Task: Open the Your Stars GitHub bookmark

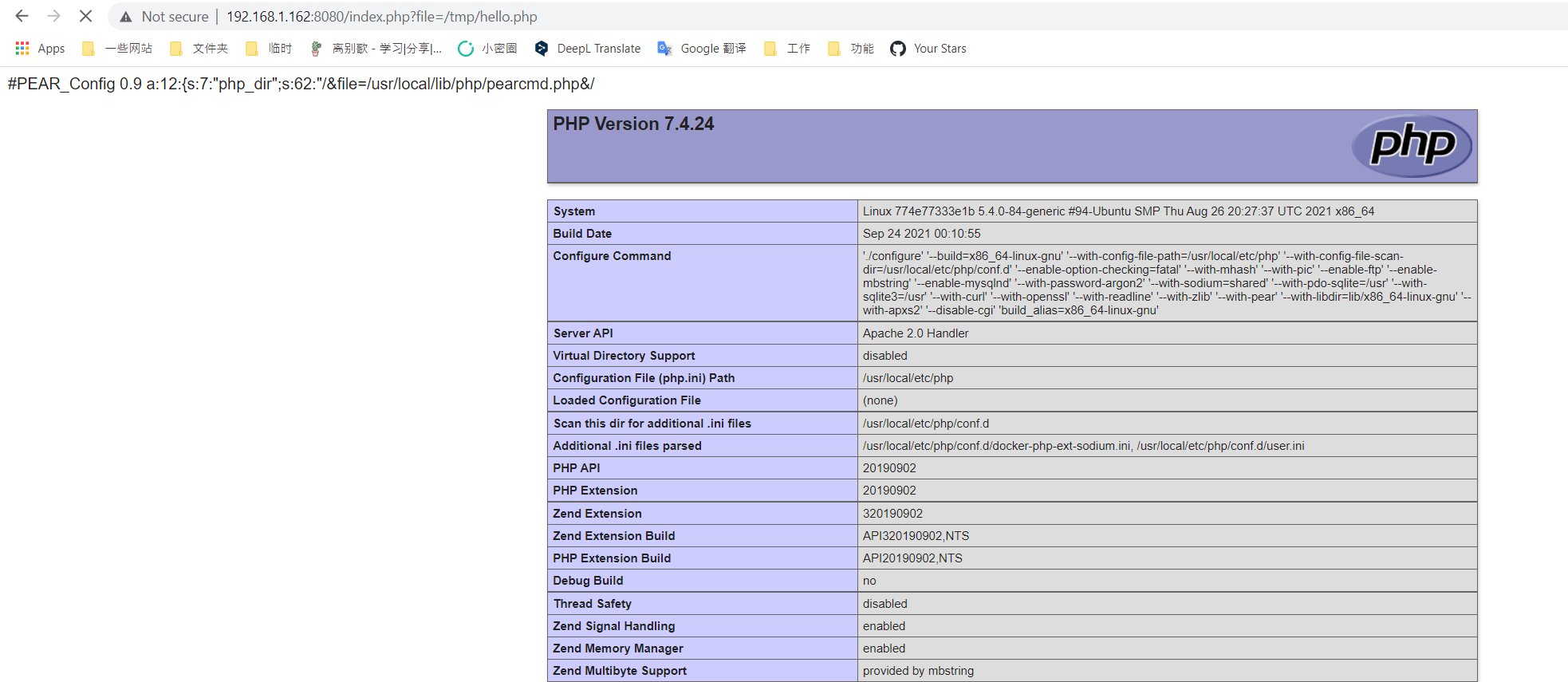Action: click(x=928, y=49)
